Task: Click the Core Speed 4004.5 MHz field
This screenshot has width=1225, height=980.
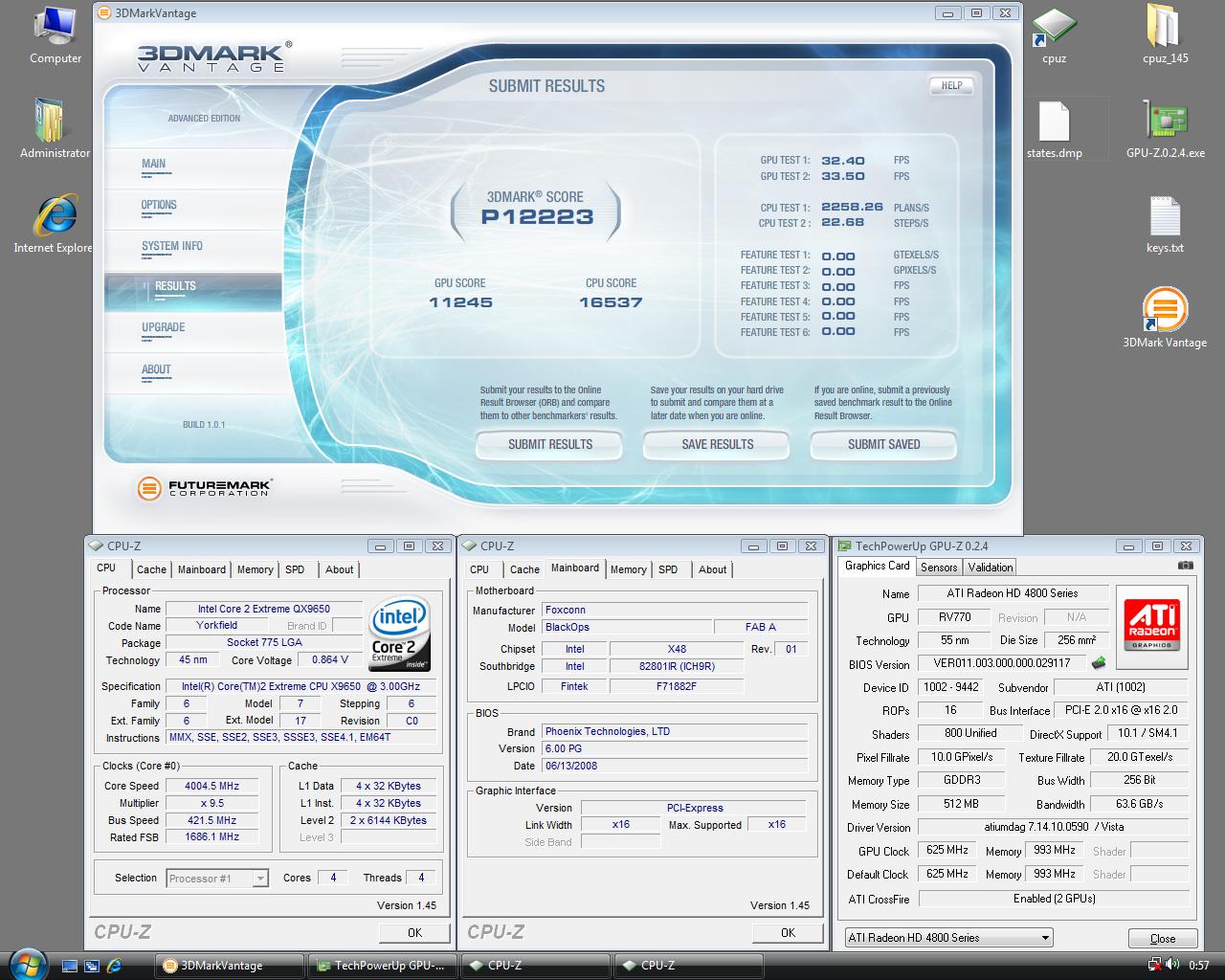Action: [x=212, y=786]
